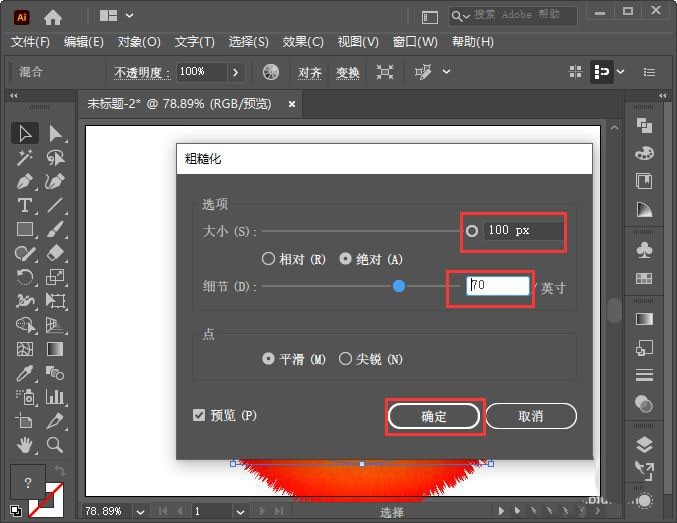Open the 对象(O) menu
Viewport: 677px width, 523px height.
(x=139, y=42)
